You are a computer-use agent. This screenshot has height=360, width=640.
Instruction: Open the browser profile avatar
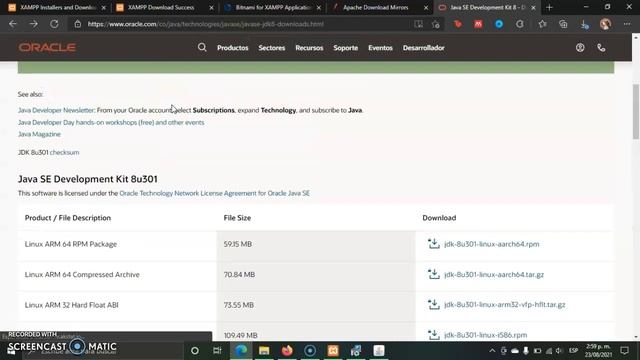tap(605, 24)
